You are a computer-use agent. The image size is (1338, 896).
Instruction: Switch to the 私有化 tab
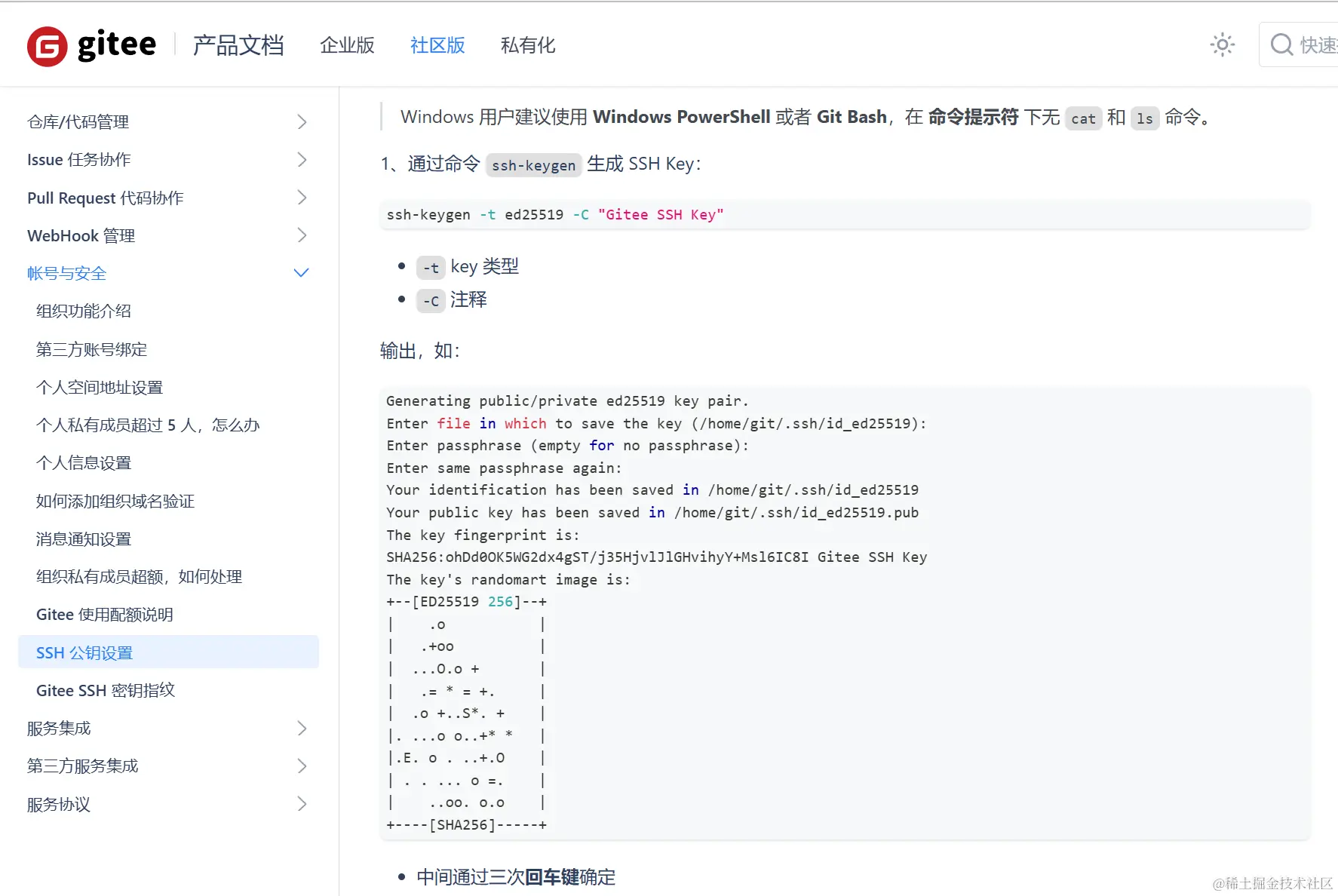tap(528, 45)
